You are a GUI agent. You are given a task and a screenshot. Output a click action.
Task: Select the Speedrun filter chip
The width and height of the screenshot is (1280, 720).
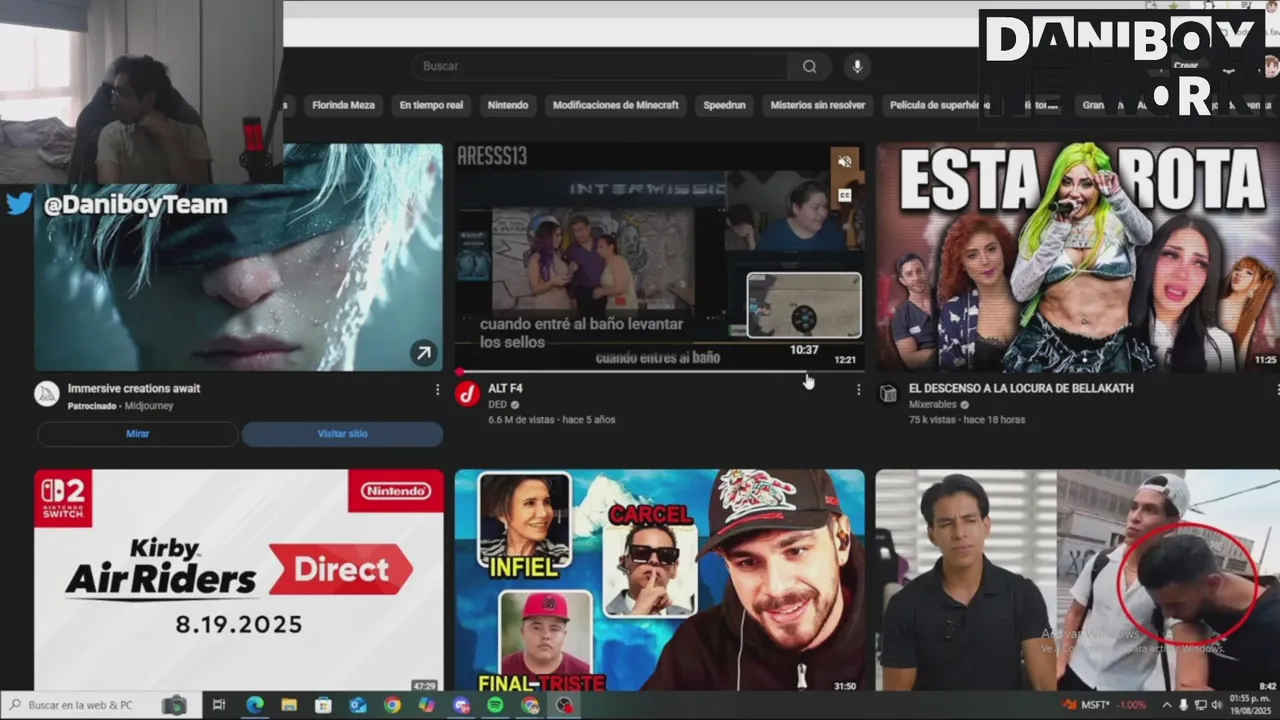(724, 105)
